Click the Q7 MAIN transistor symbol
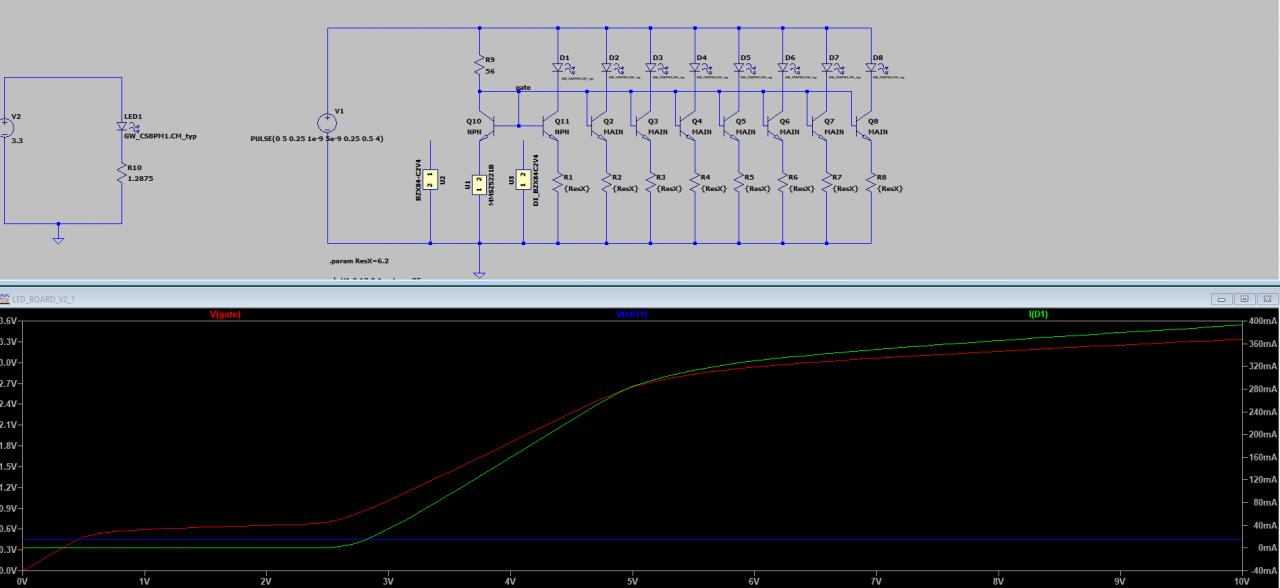This screenshot has height=588, width=1280. (819, 126)
